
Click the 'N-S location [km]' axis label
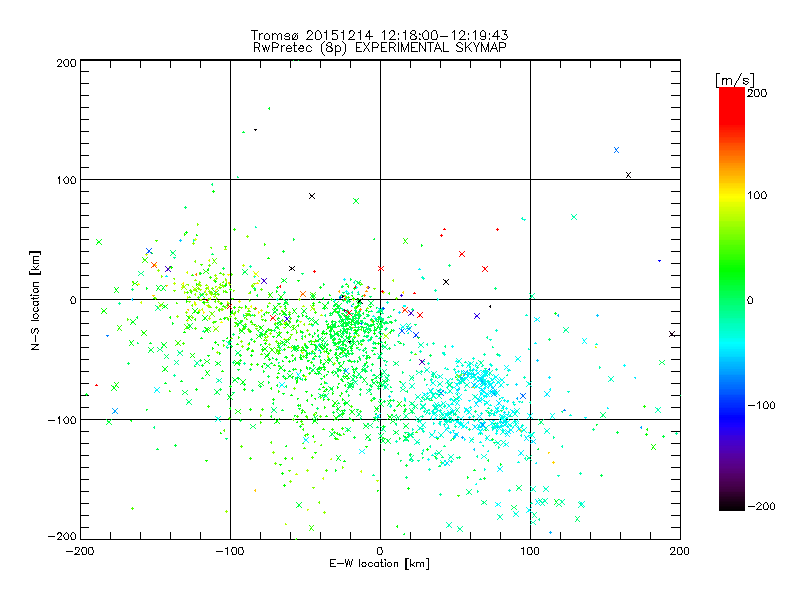(35, 300)
